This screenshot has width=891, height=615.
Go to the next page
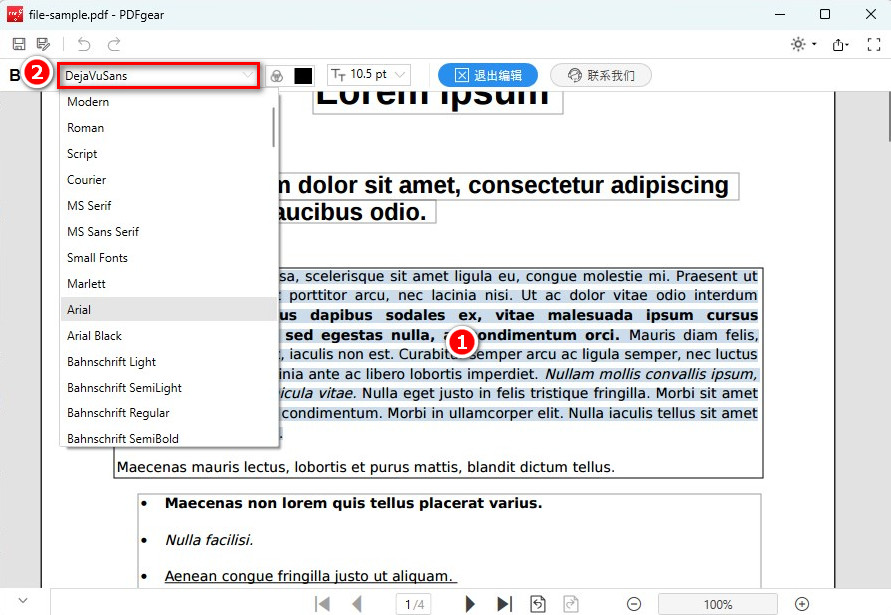pos(470,603)
